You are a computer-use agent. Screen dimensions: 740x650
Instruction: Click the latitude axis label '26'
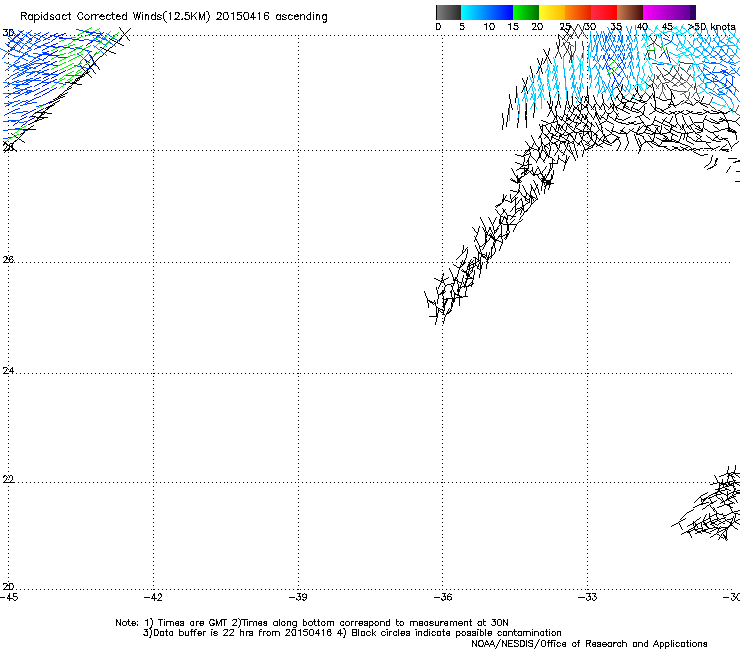point(8,260)
